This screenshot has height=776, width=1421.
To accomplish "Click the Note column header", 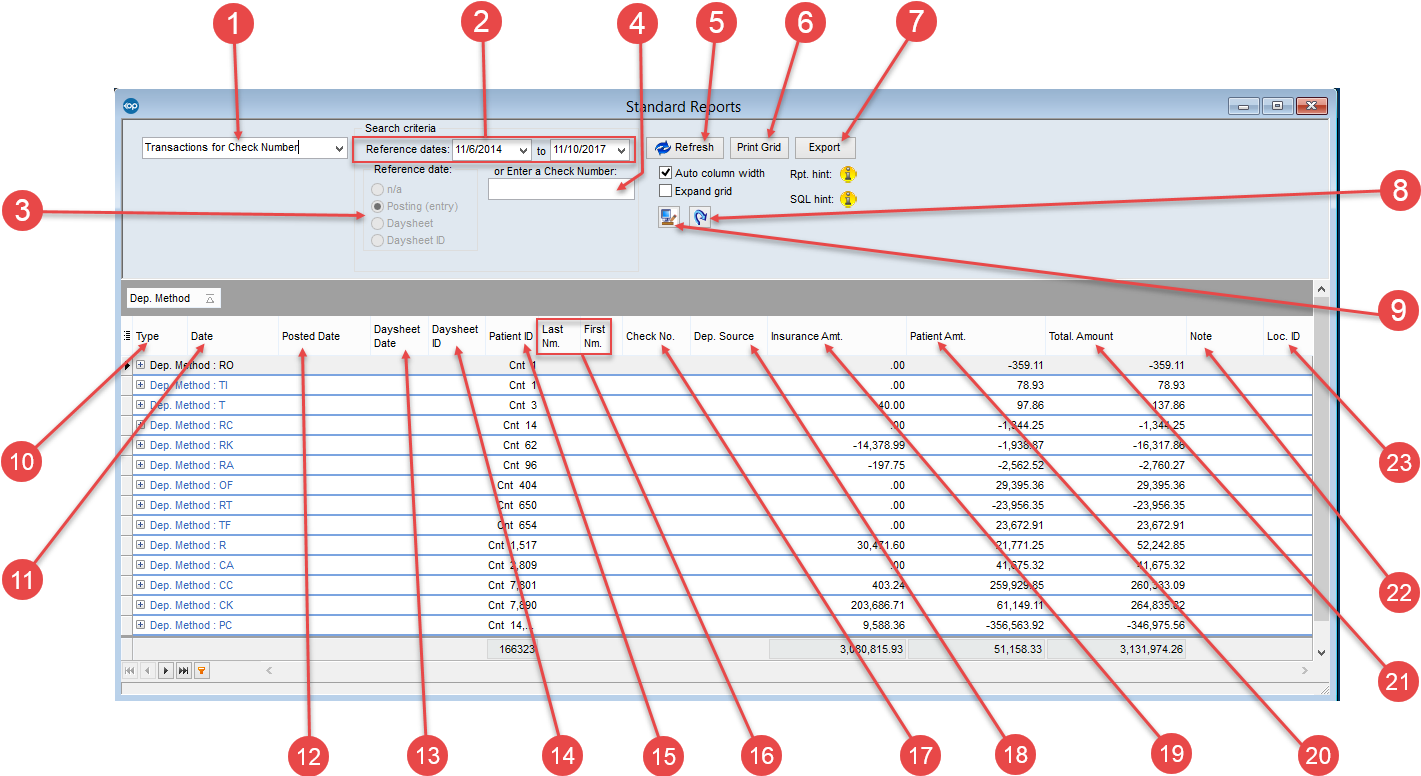I will point(1225,336).
